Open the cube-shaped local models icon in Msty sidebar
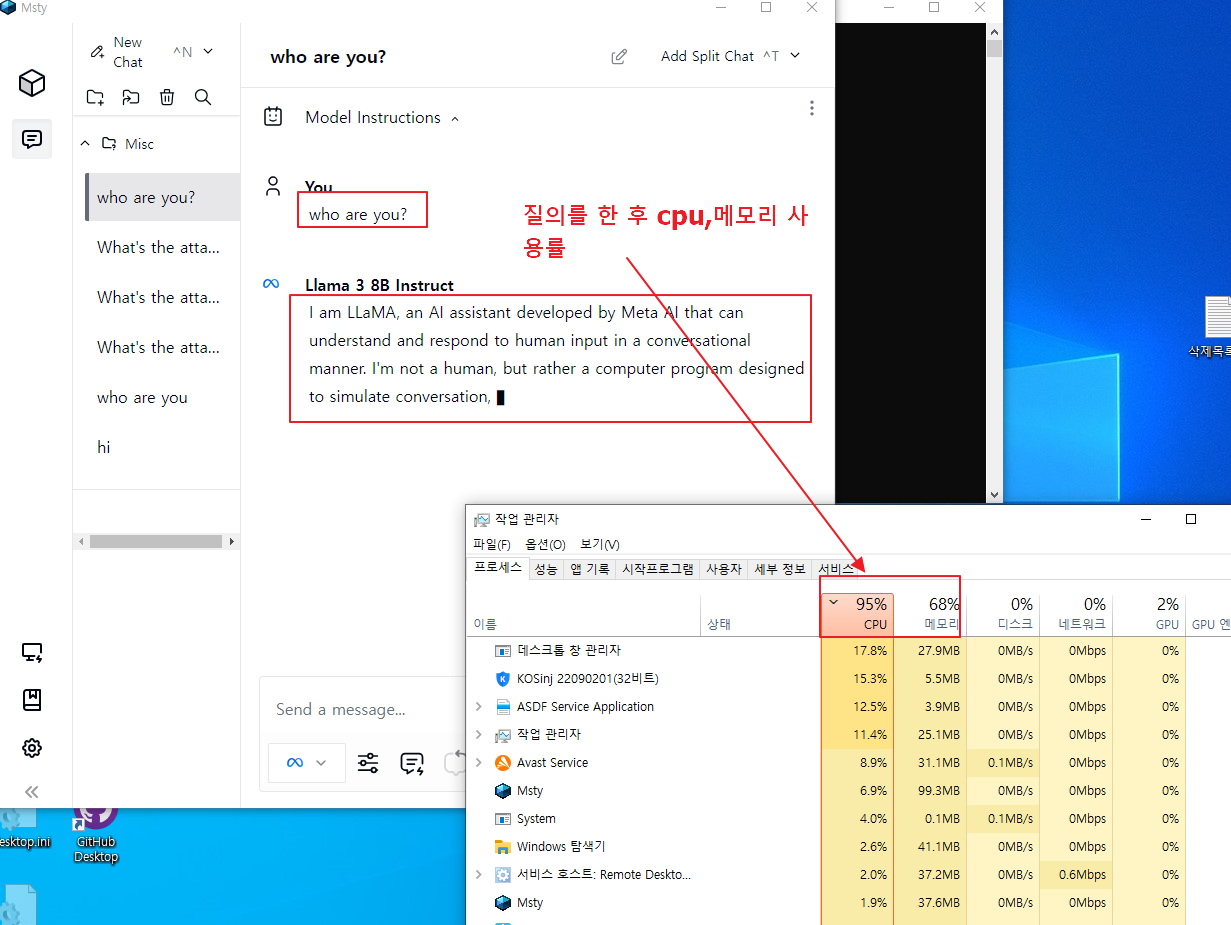The image size is (1231, 925). point(32,83)
